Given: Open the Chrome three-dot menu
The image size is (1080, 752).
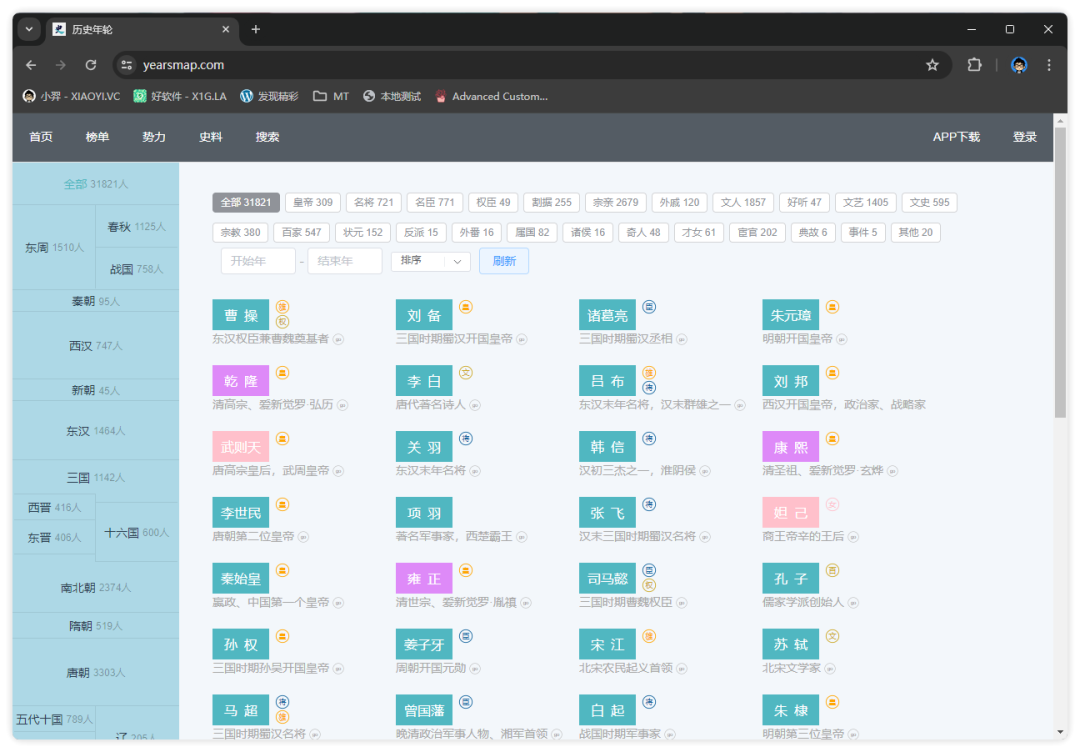Looking at the screenshot, I should (1049, 65).
